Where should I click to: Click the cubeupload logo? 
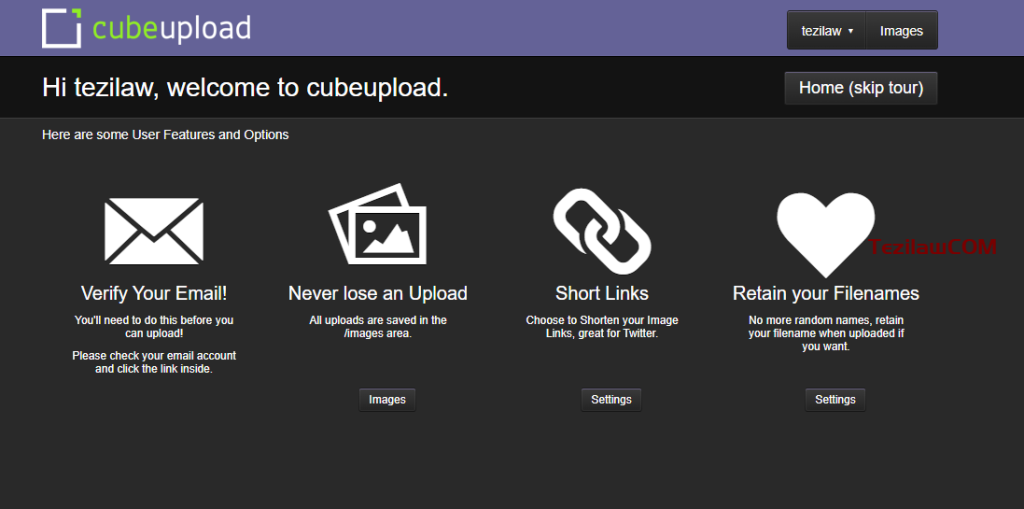pos(146,29)
